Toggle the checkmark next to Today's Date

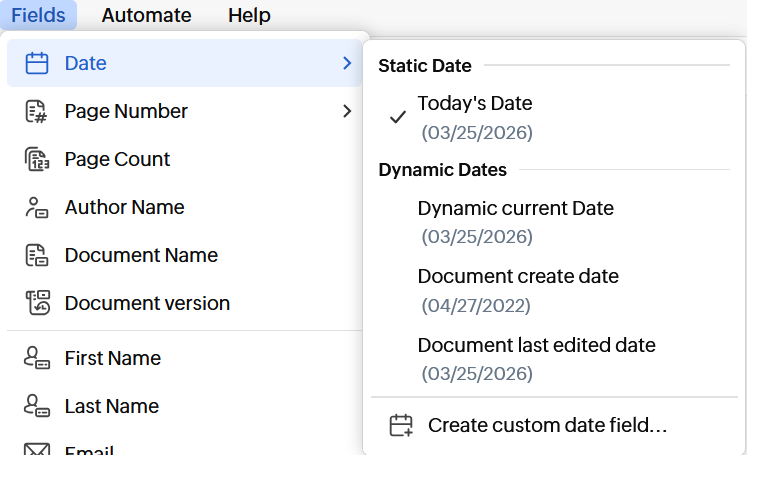pyautogui.click(x=398, y=117)
